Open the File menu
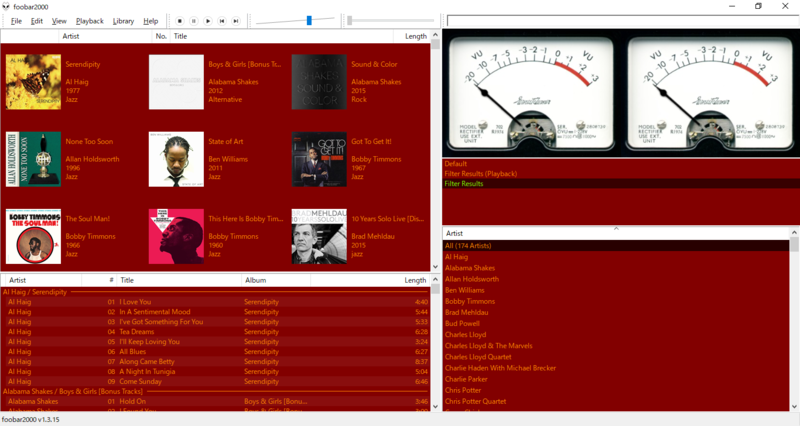This screenshot has width=800, height=426. click(x=16, y=21)
